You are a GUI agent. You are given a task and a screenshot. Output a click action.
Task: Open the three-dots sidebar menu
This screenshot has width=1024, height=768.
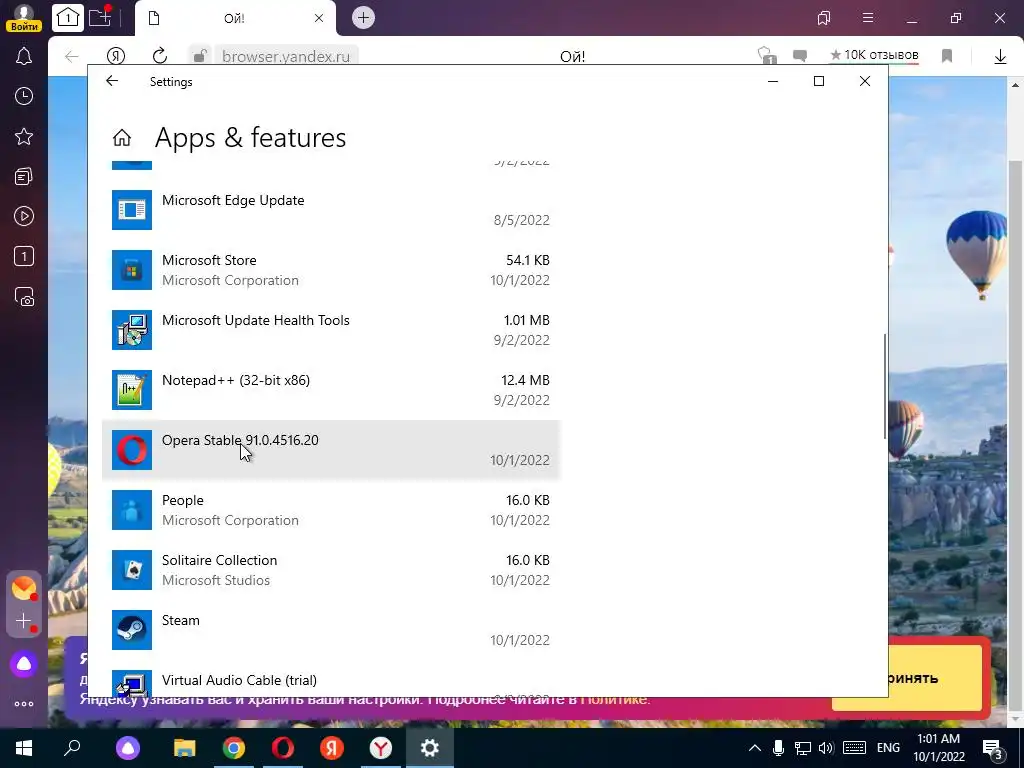24,704
